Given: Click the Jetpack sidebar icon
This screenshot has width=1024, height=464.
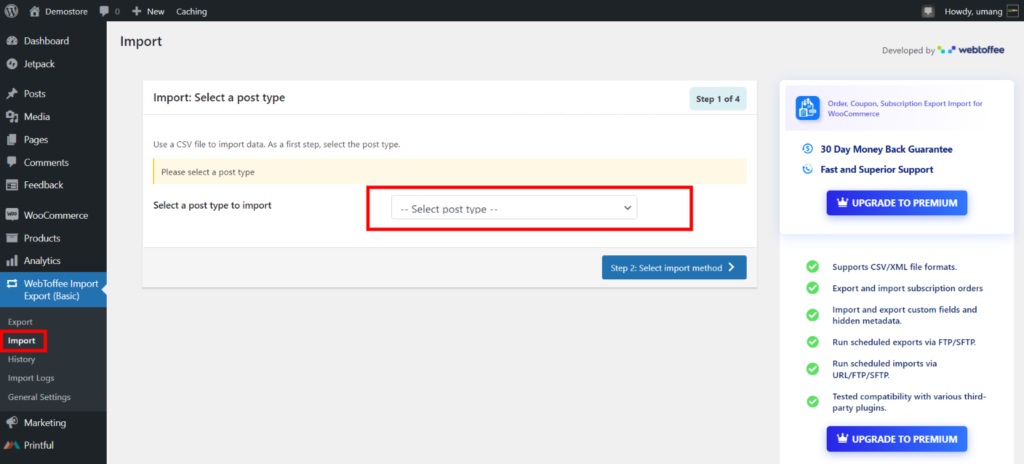Looking at the screenshot, I should click(12, 64).
